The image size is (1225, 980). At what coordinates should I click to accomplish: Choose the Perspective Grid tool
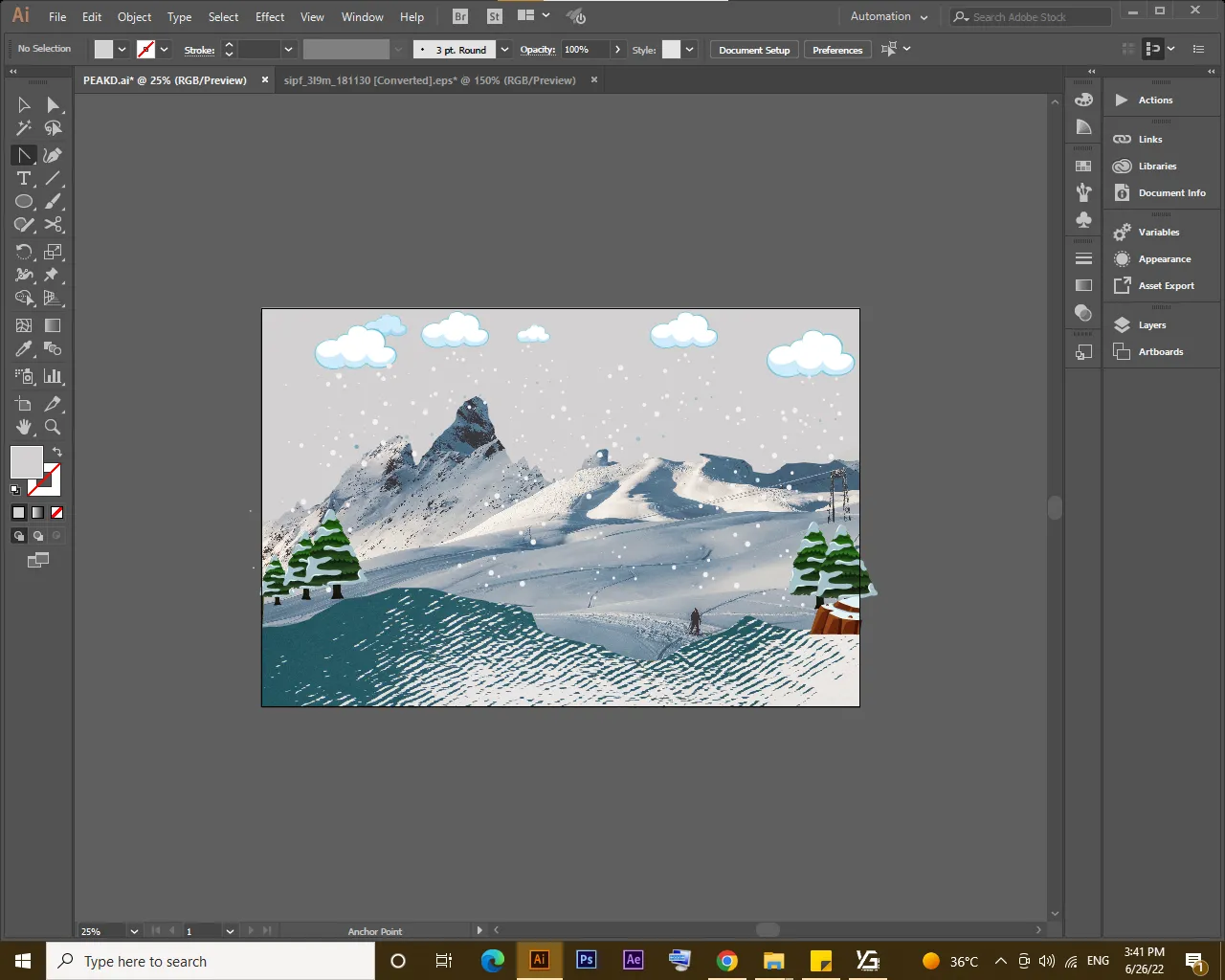(54, 299)
